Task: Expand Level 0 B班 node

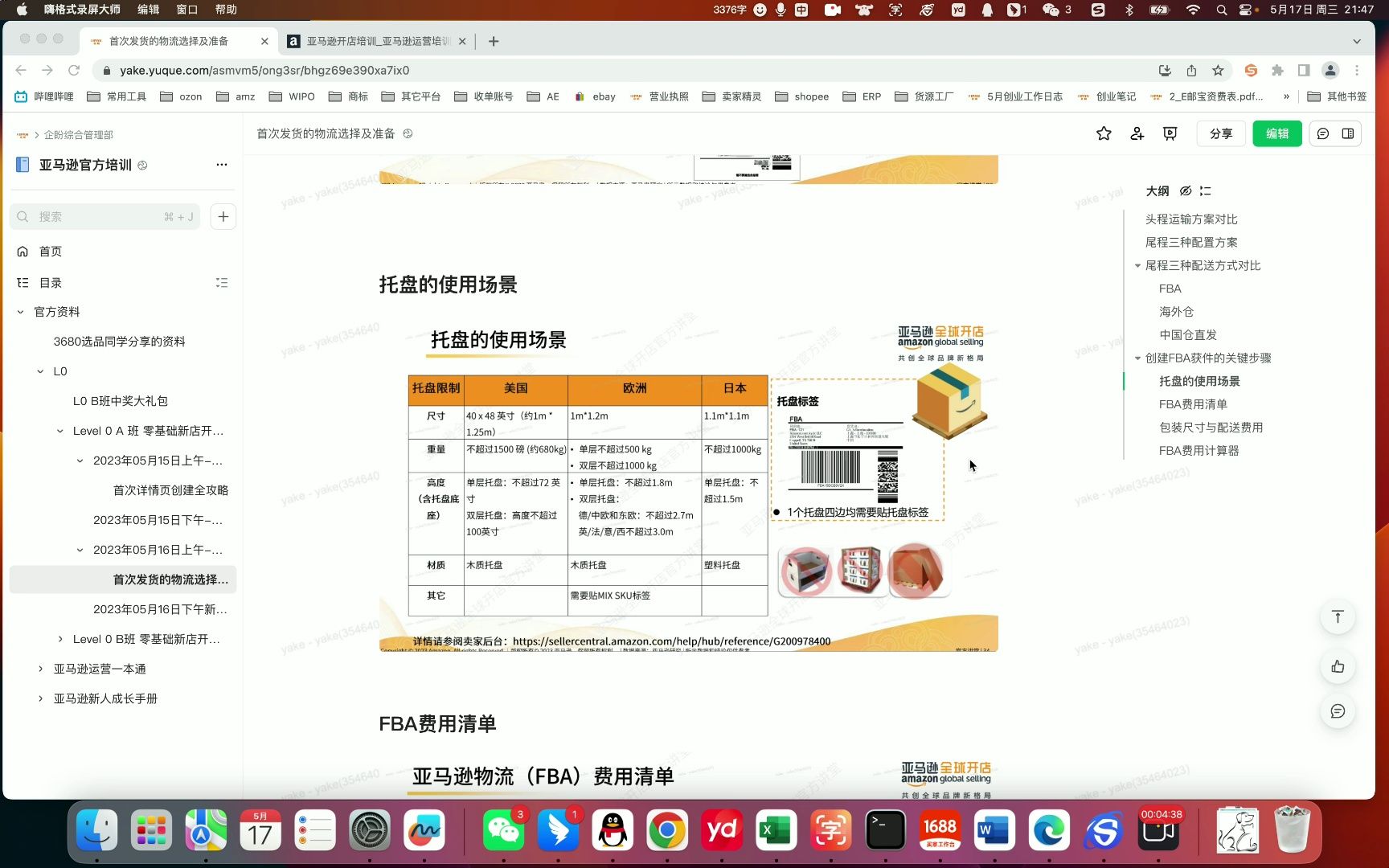Action: point(59,639)
